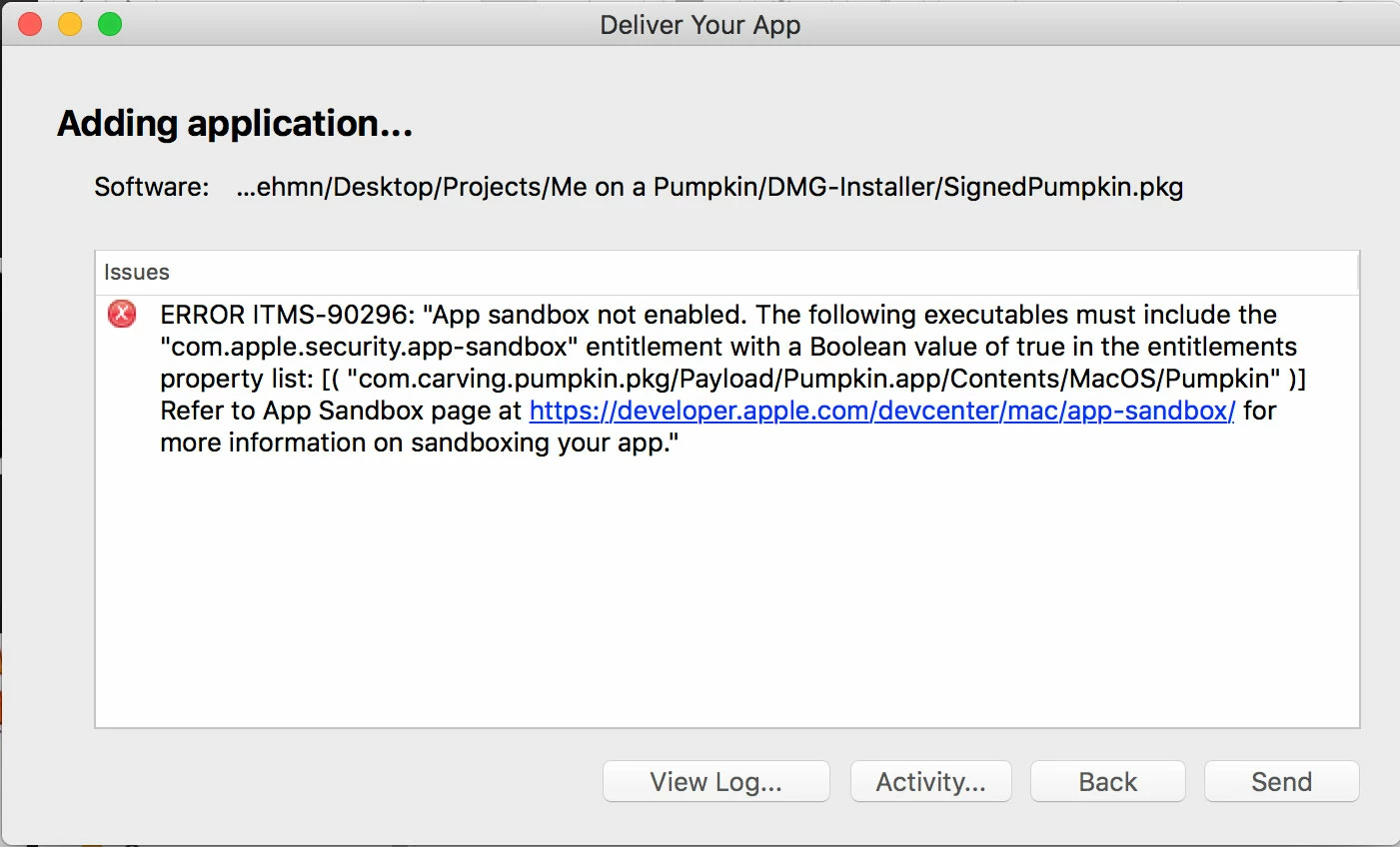This screenshot has height=847, width=1400.
Task: Click the divider at the Issues header's right edge
Action: 1358,272
